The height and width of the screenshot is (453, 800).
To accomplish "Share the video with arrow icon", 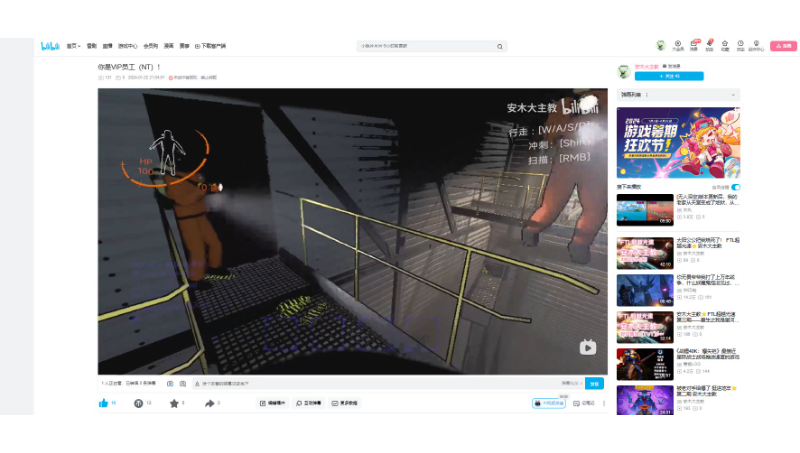I will pyautogui.click(x=209, y=403).
